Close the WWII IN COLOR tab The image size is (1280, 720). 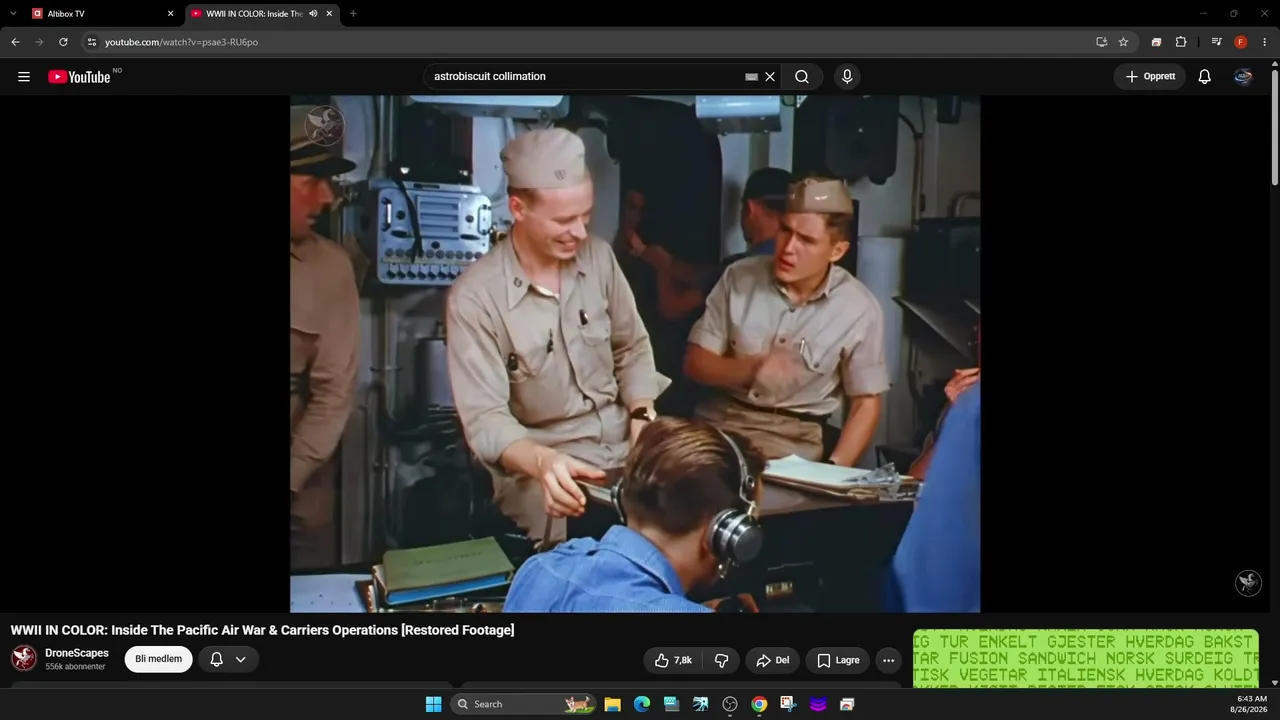pos(329,14)
